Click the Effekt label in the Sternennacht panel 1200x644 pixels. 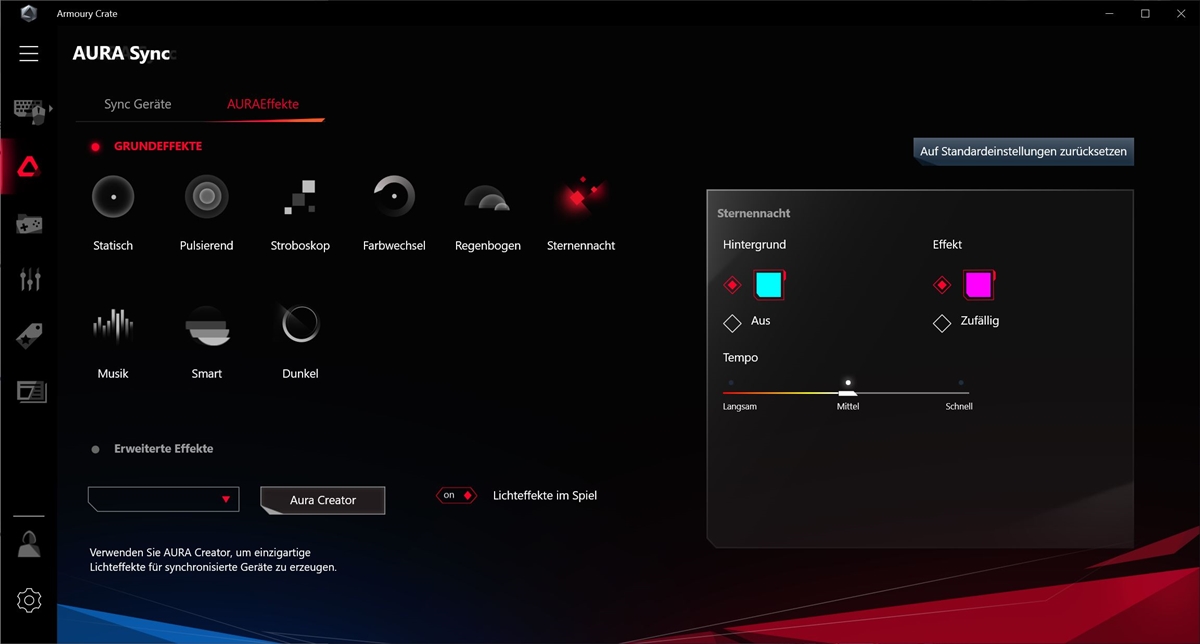click(x=947, y=245)
